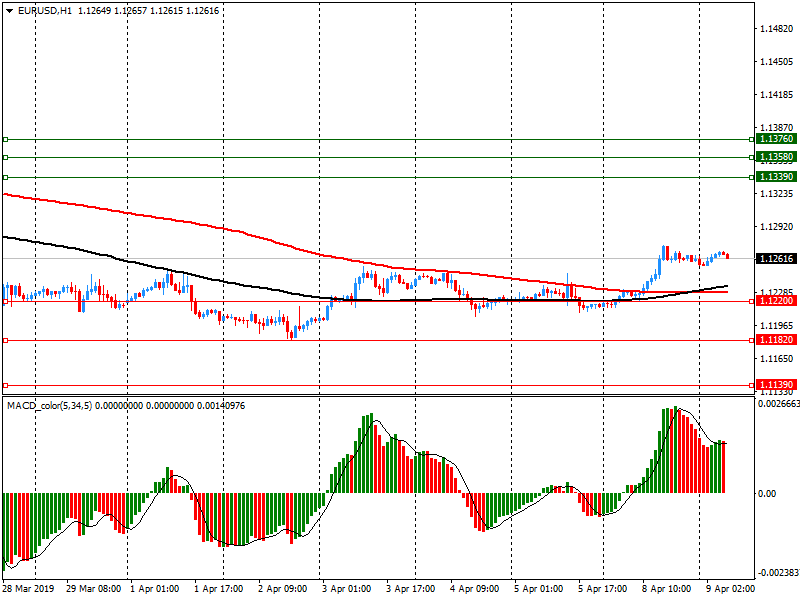
Task: Select the red horizontal line at 1.11820
Action: tap(400, 340)
